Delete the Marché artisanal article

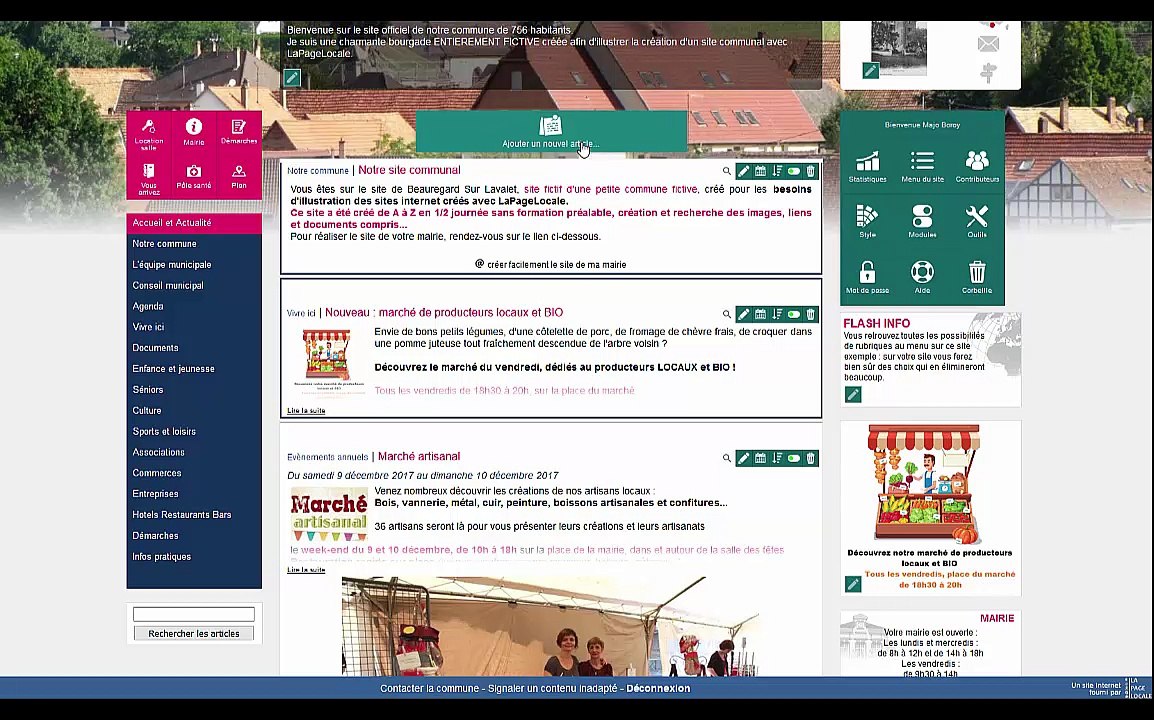point(810,458)
